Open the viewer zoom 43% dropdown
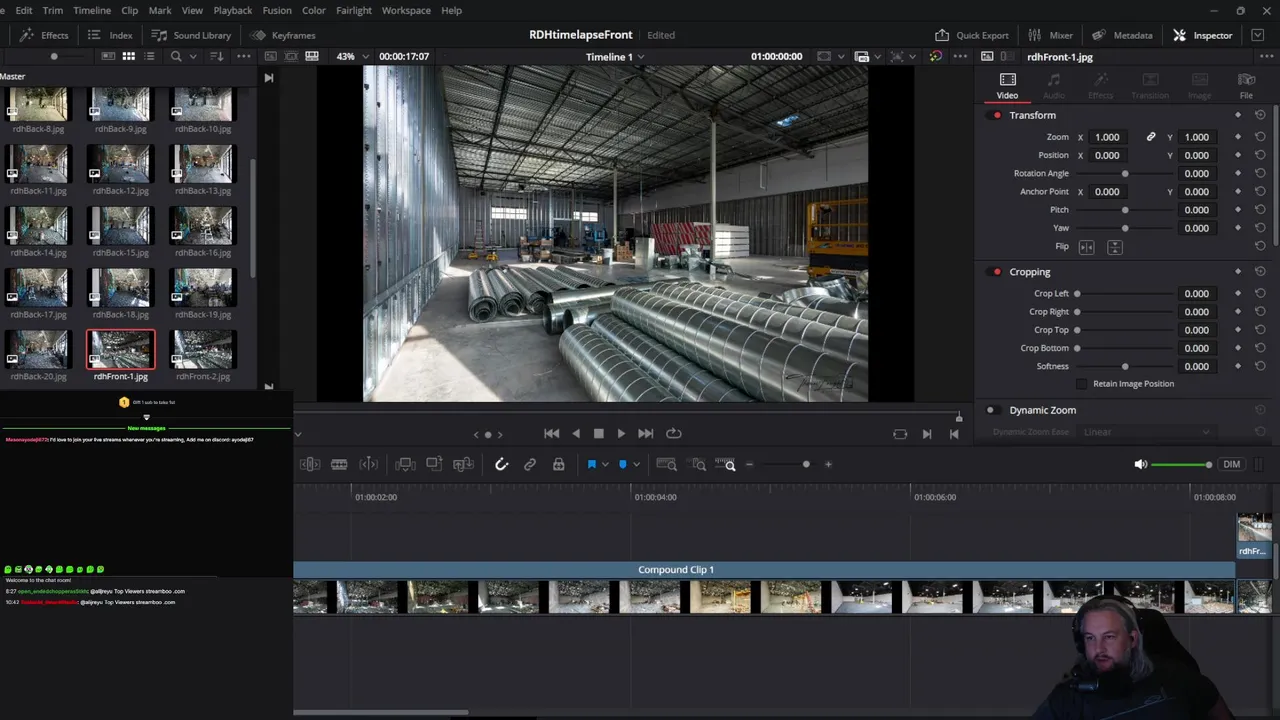Screen dimensions: 1280x720 [352, 56]
